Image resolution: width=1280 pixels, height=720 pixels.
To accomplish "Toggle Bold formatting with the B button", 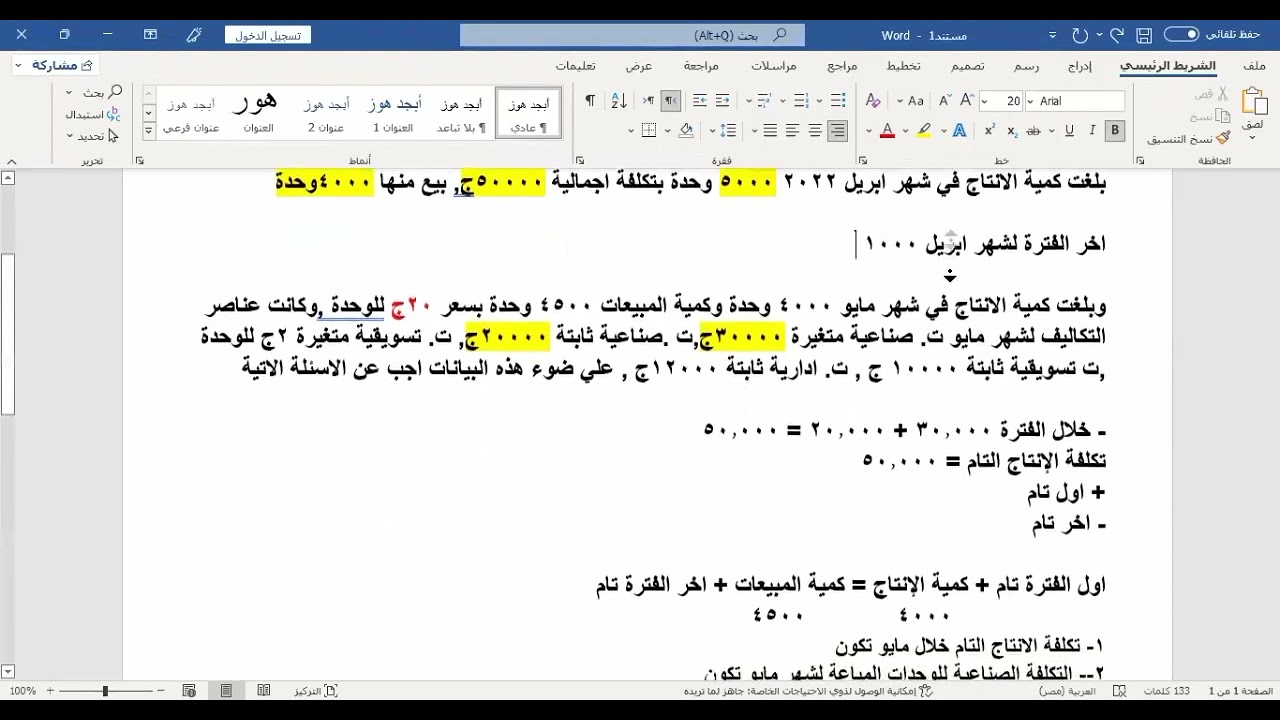I will [1114, 130].
